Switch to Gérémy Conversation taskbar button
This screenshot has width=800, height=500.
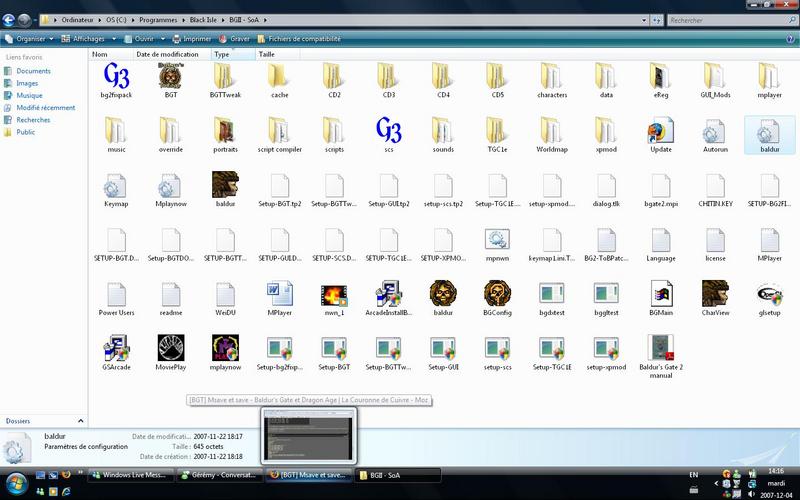[220, 475]
